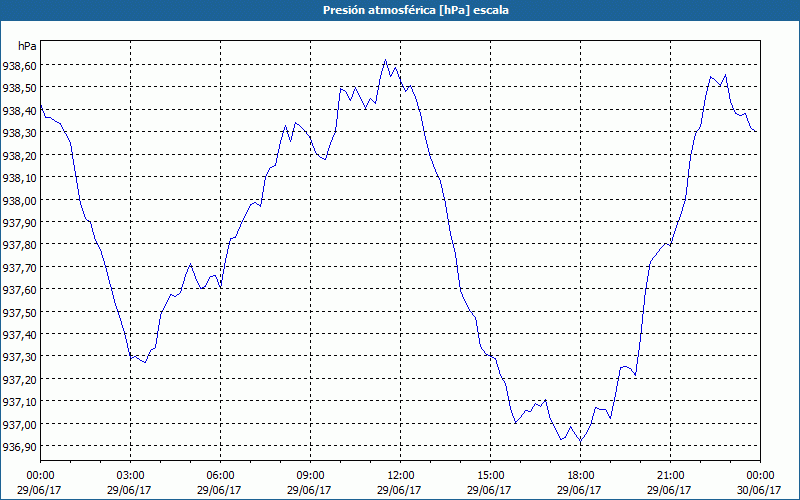Select the 938,10 y-axis value
800x500 pixels.
click(19, 178)
